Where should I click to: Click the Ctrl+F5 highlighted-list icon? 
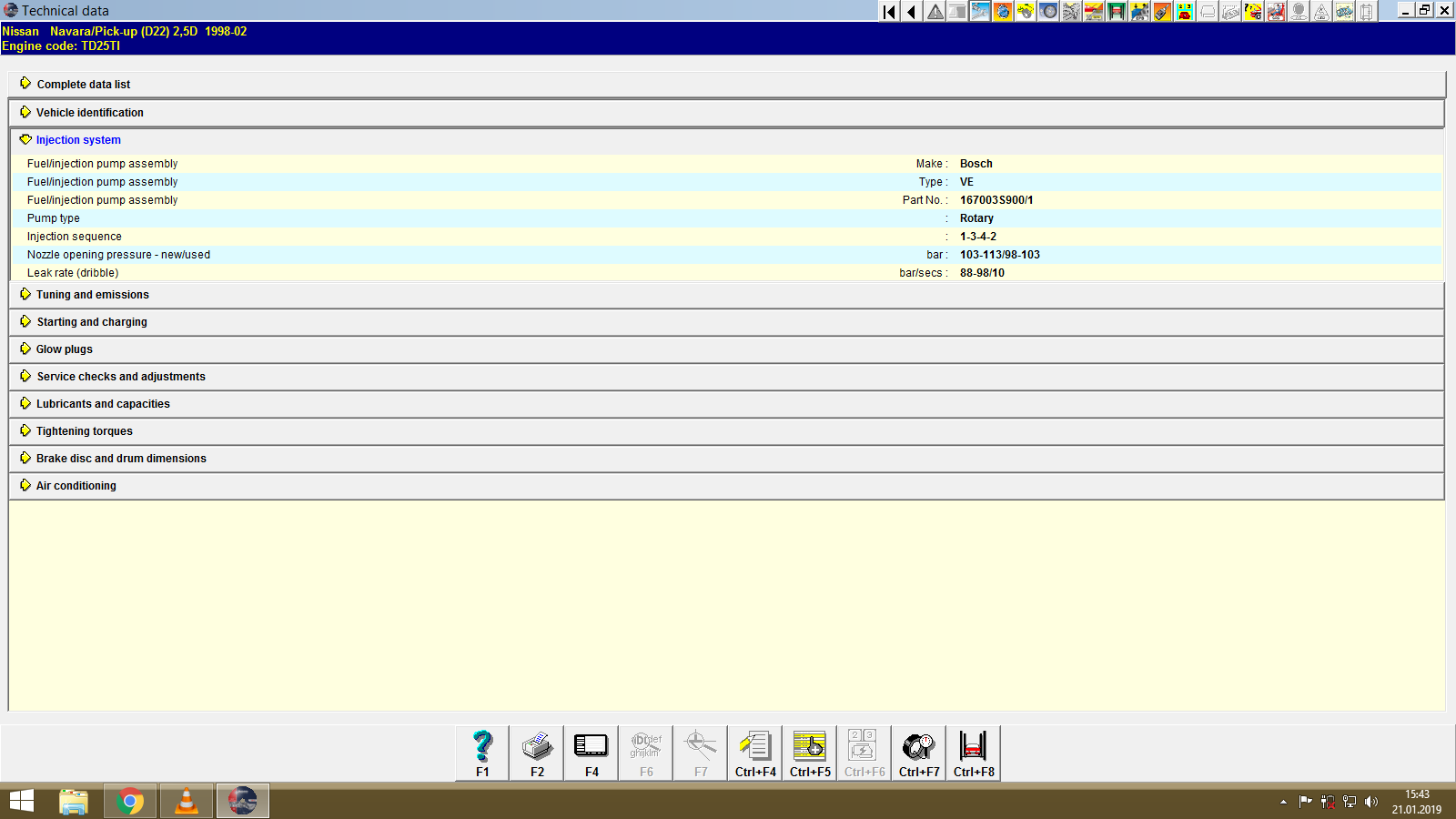tap(809, 752)
